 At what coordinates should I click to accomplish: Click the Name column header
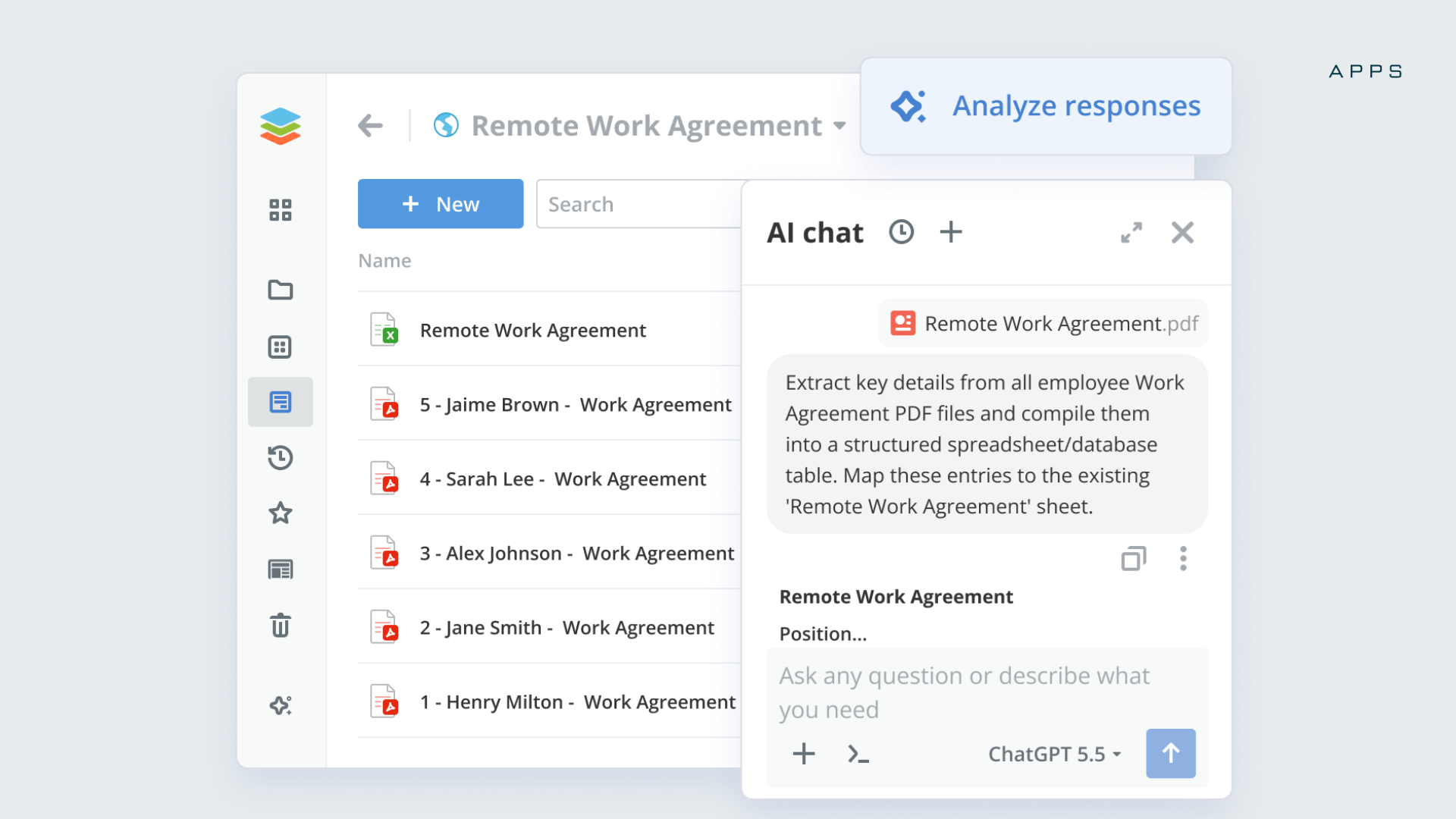[384, 261]
